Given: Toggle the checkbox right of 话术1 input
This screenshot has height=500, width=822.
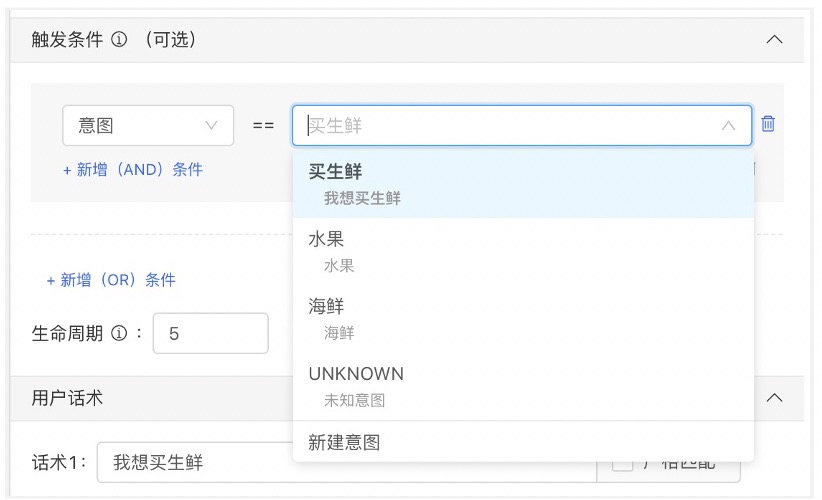Looking at the screenshot, I should (622, 463).
